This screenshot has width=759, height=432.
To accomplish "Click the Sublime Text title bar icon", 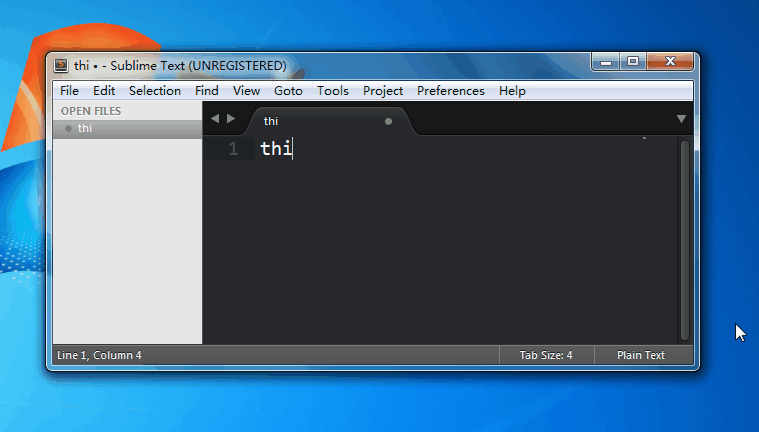I will tap(61, 65).
